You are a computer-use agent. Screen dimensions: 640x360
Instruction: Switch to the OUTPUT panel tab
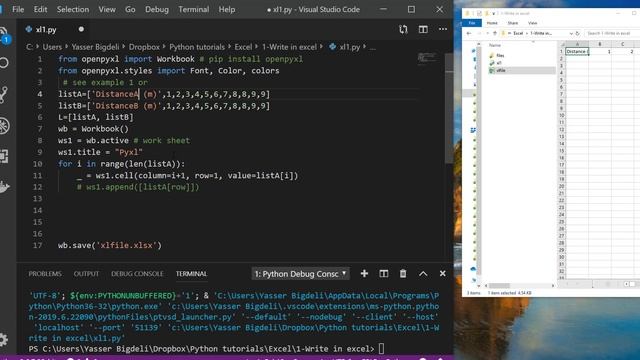pyautogui.click(x=86, y=274)
